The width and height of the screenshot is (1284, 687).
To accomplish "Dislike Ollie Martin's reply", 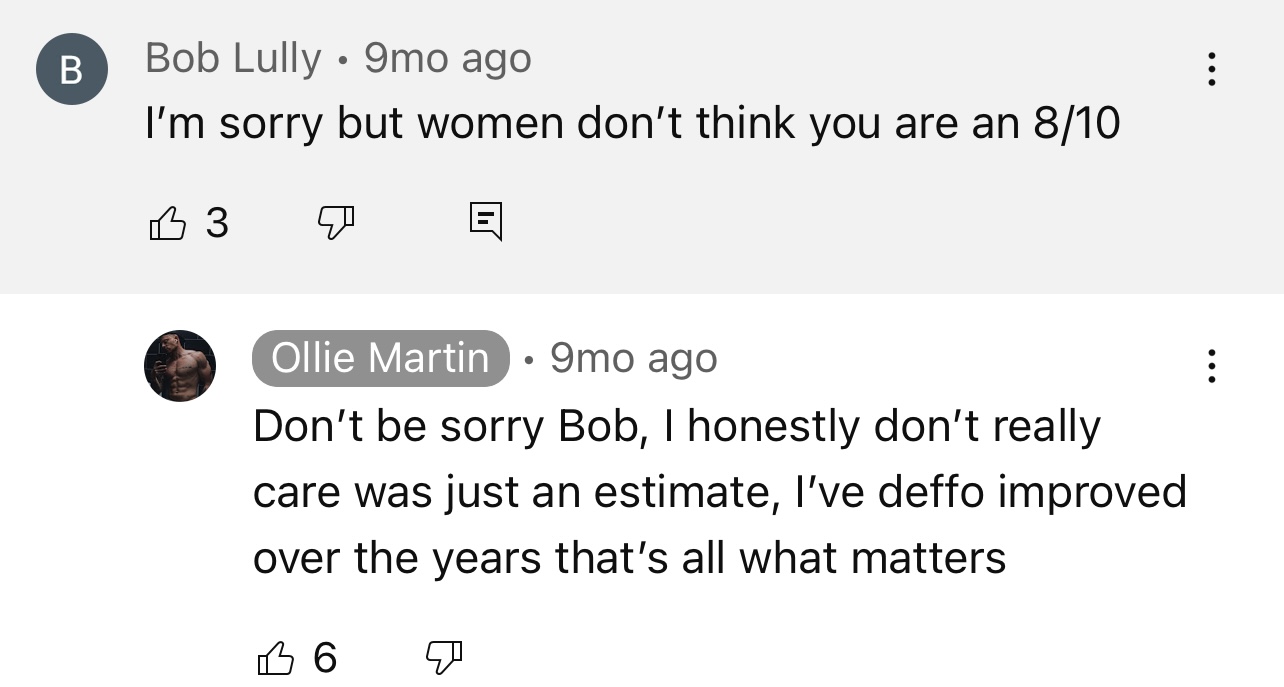I will point(445,657).
